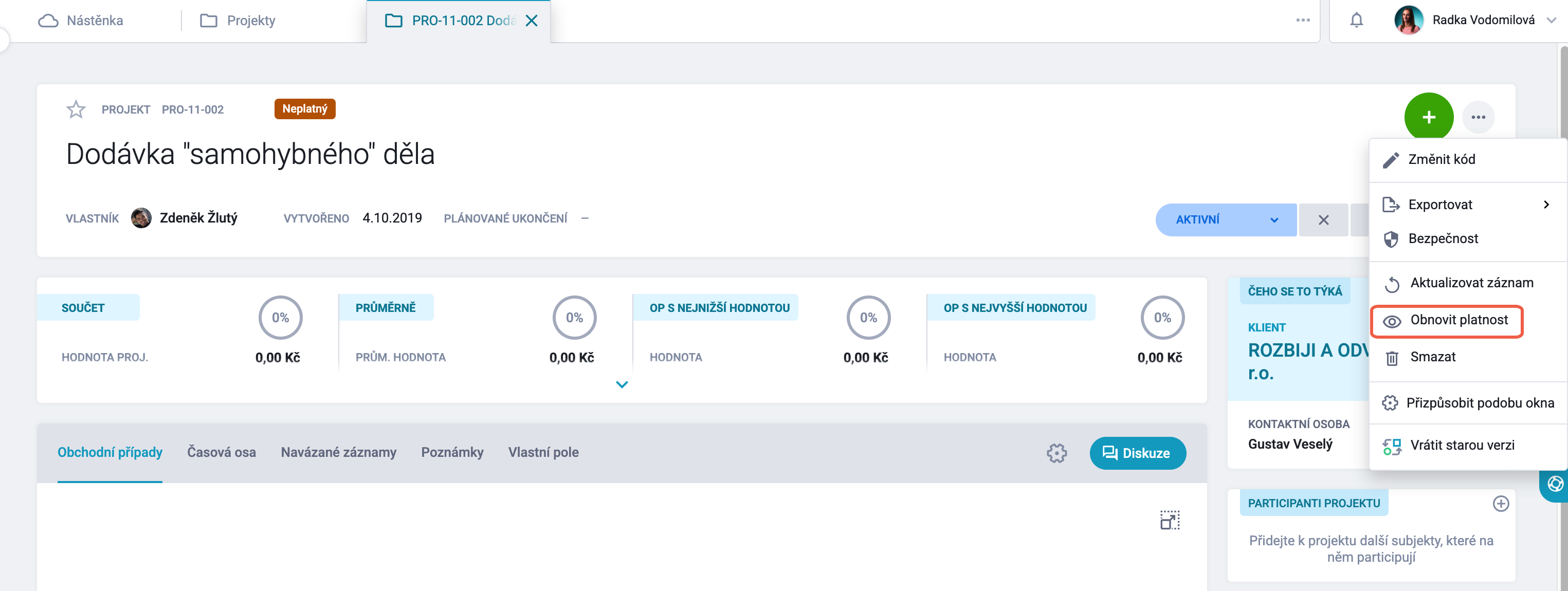
Task: Click the X button next to AKTIVNÍ status
Action: point(1323,220)
